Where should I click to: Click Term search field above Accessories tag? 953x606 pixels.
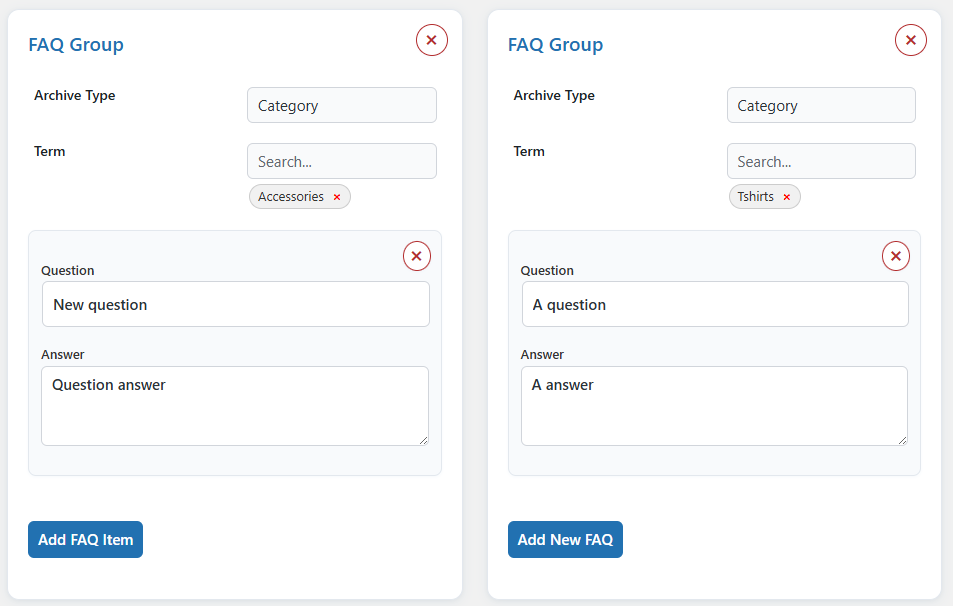tap(341, 161)
